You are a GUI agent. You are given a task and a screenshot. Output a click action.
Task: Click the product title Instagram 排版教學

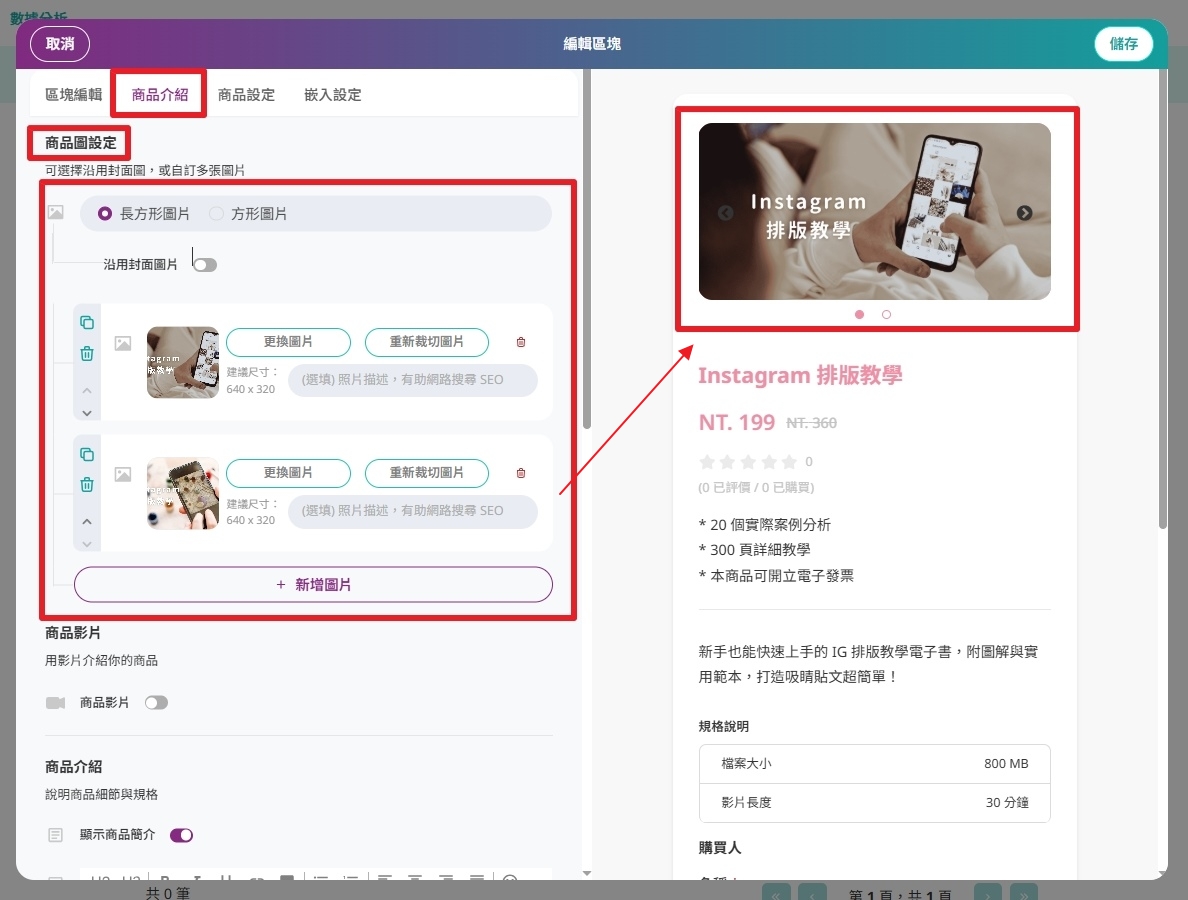[x=800, y=375]
